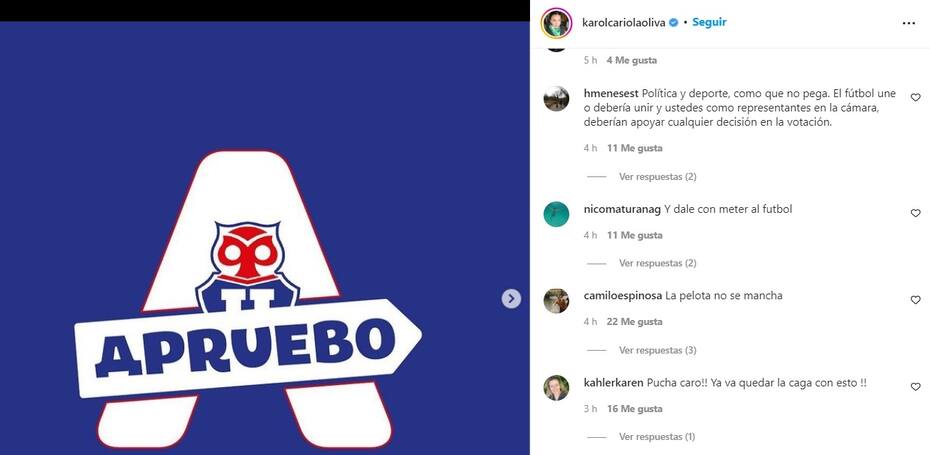The image size is (930, 455).
Task: Click the Apruebo post image
Action: (x=265, y=238)
